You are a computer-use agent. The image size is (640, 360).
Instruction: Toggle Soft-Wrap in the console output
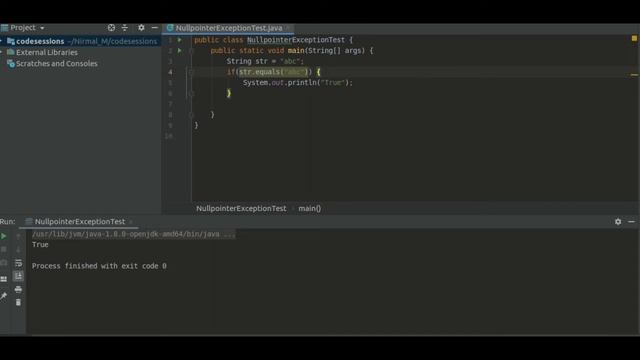click(18, 263)
